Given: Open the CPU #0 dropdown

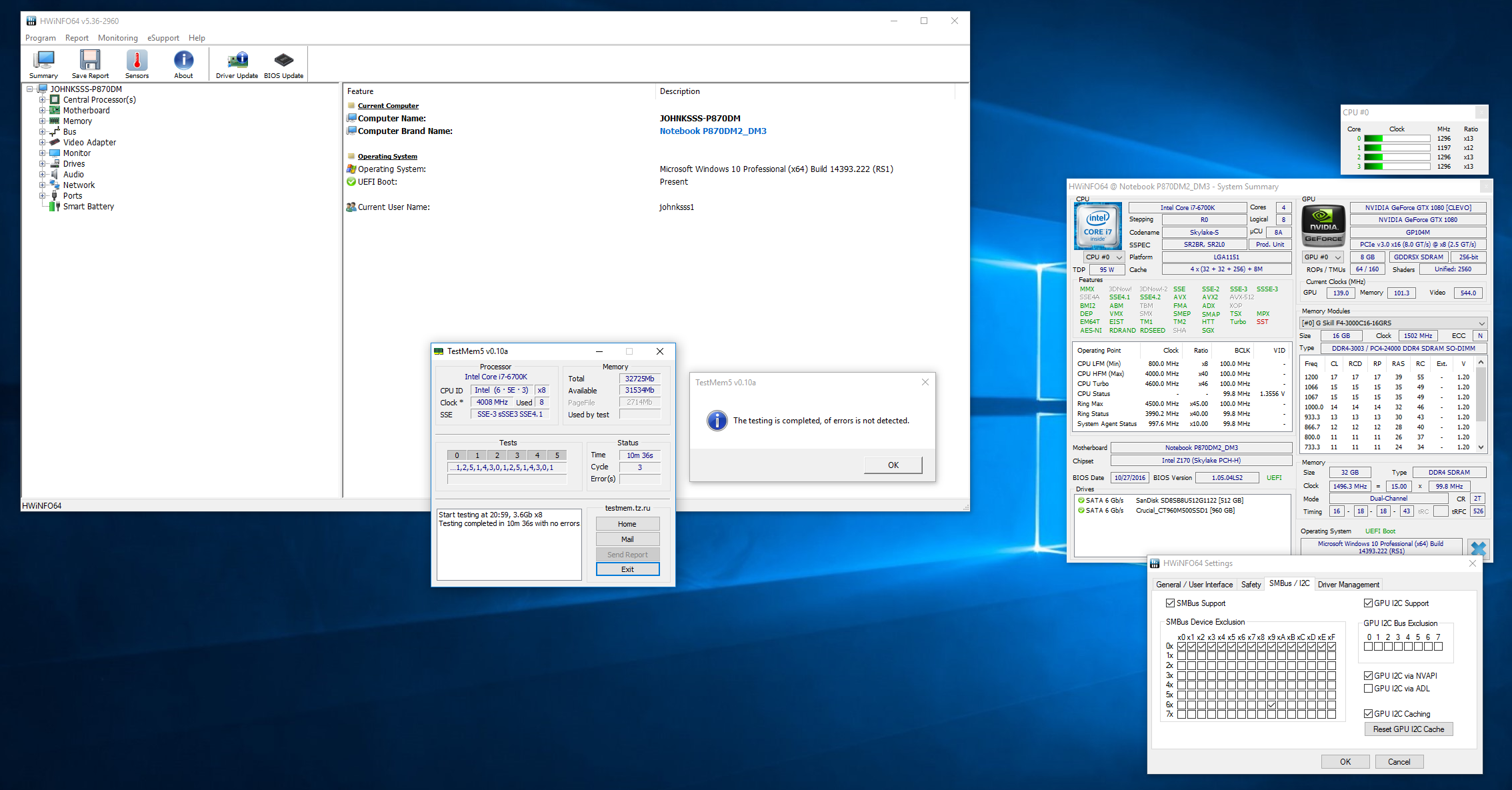Looking at the screenshot, I should pos(1103,257).
